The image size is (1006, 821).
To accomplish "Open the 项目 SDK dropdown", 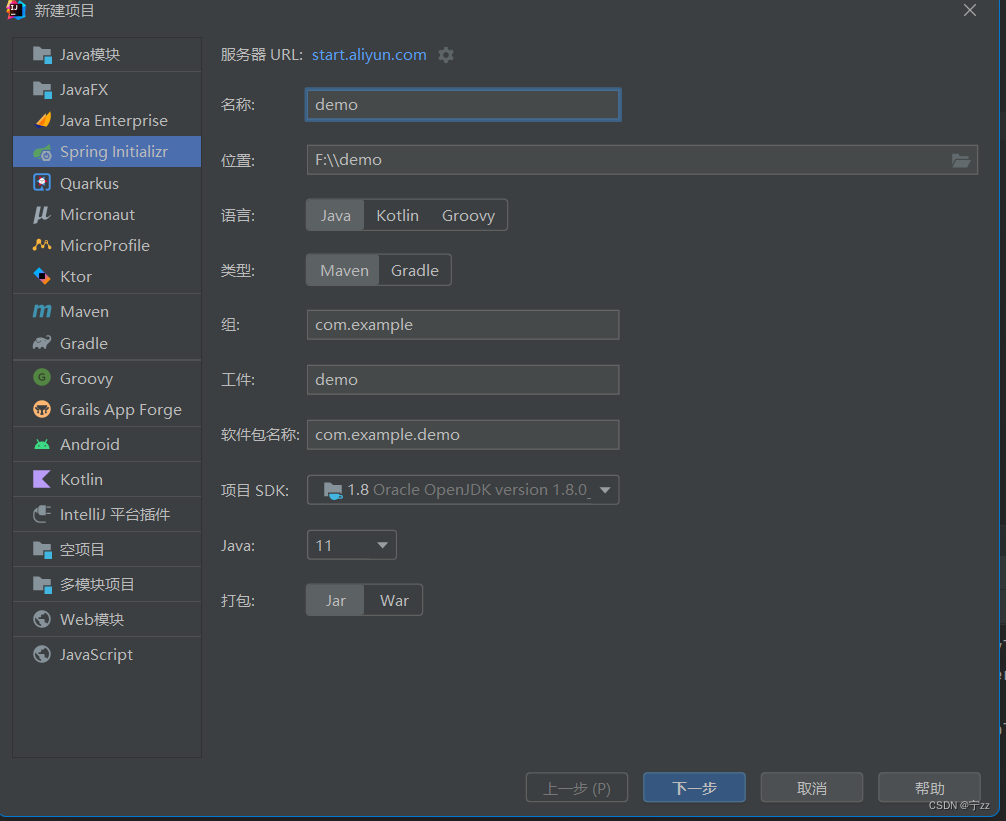I will pyautogui.click(x=463, y=490).
